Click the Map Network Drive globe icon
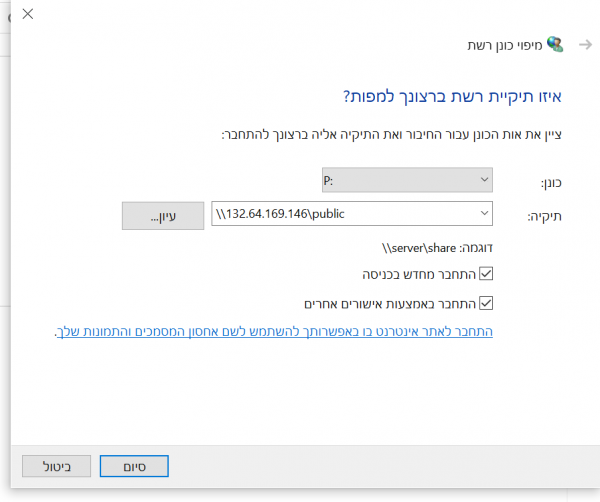Viewport: 600px width, 502px height. pos(555,44)
